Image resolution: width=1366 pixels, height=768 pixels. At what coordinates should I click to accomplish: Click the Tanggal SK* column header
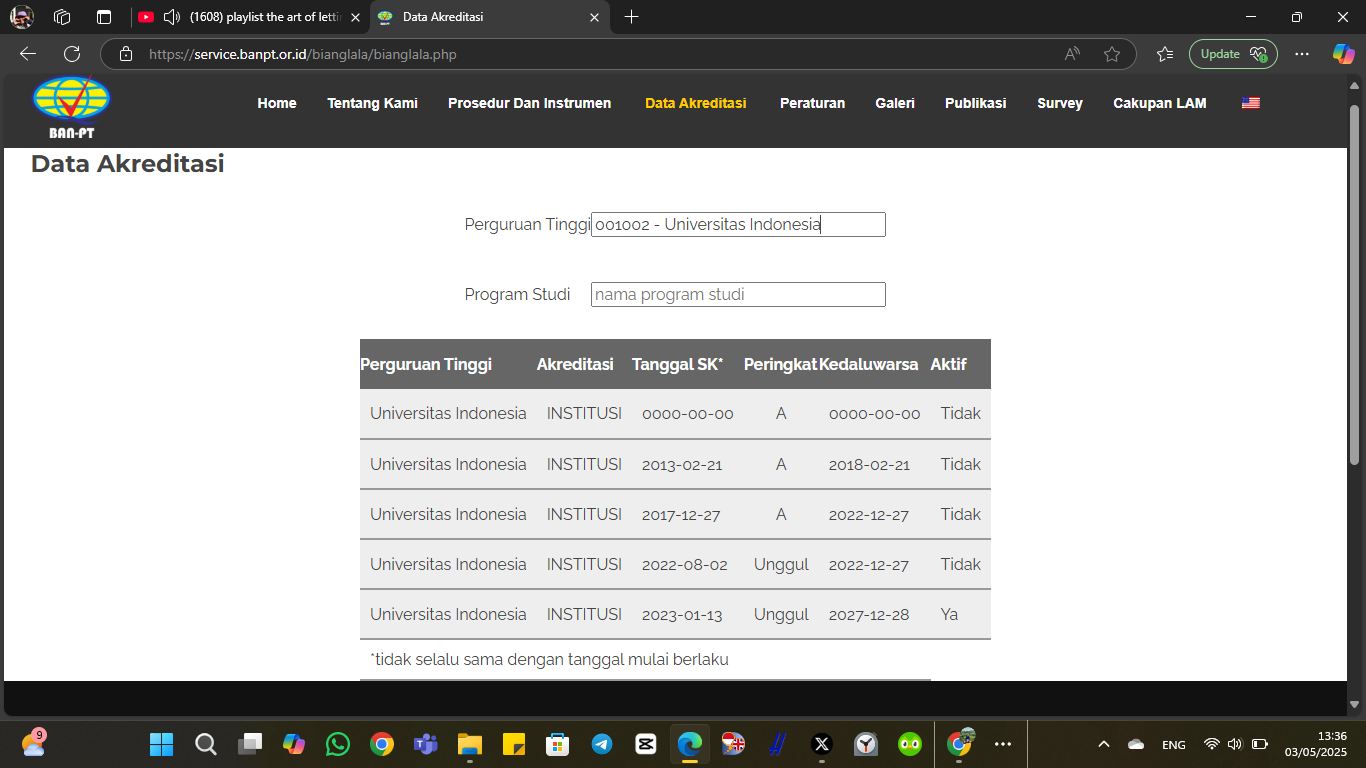point(677,364)
